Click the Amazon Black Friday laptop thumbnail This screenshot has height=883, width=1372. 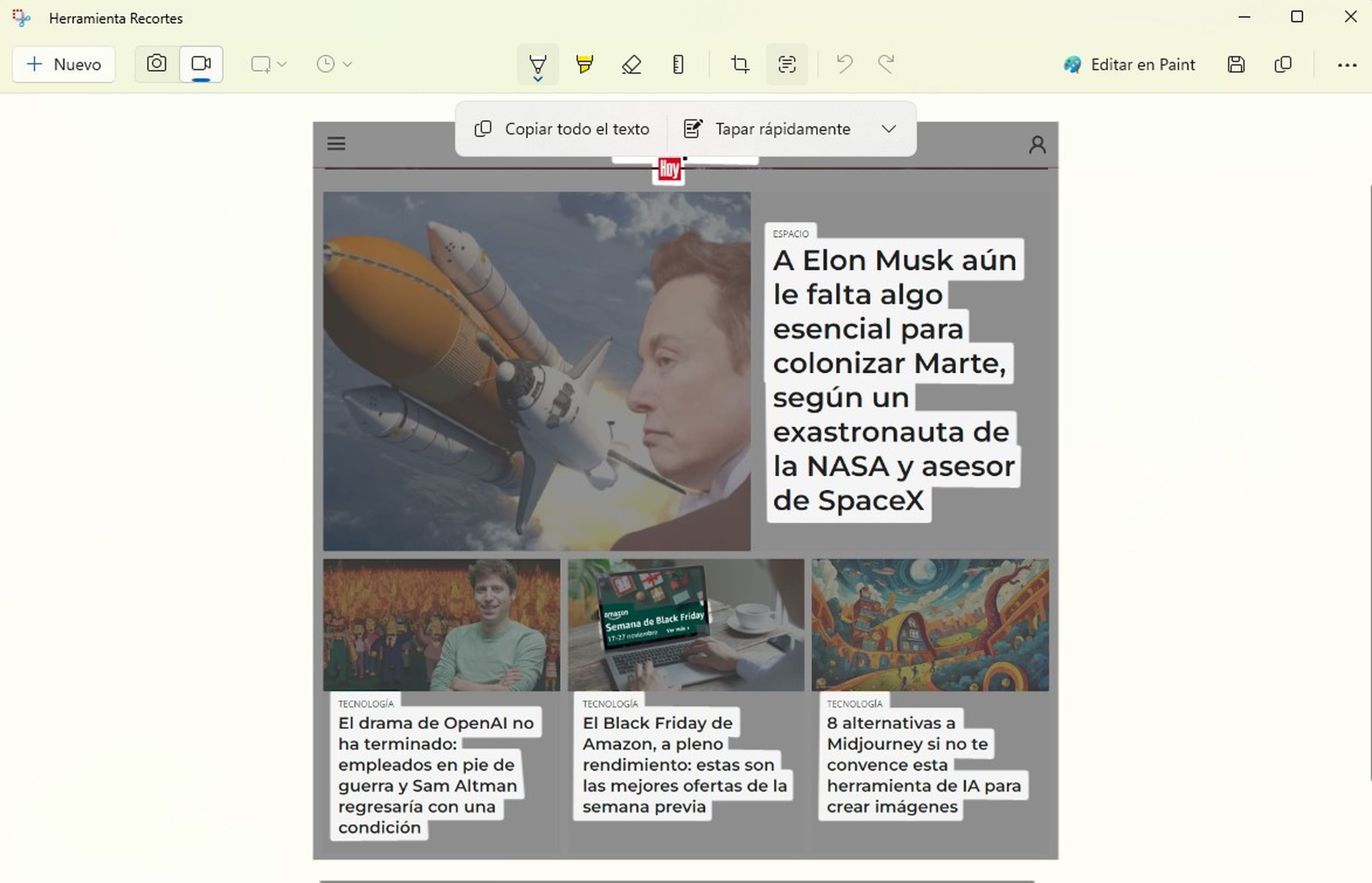tap(686, 625)
